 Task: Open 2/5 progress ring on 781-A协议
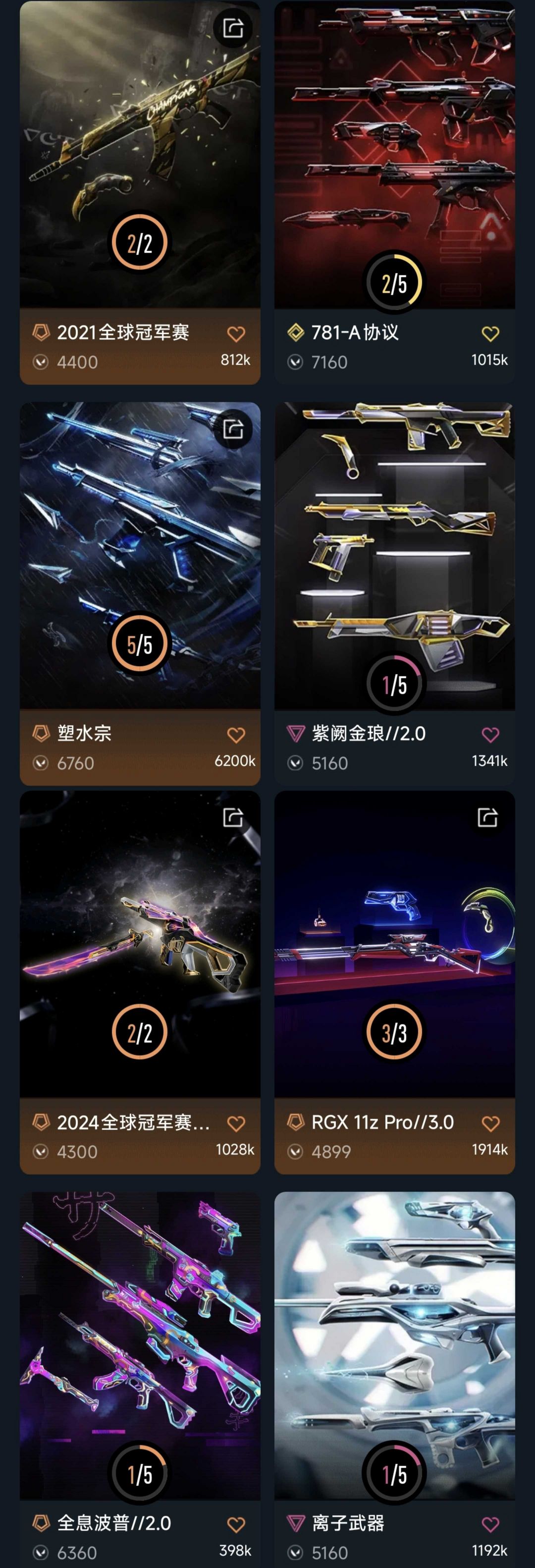[x=394, y=283]
